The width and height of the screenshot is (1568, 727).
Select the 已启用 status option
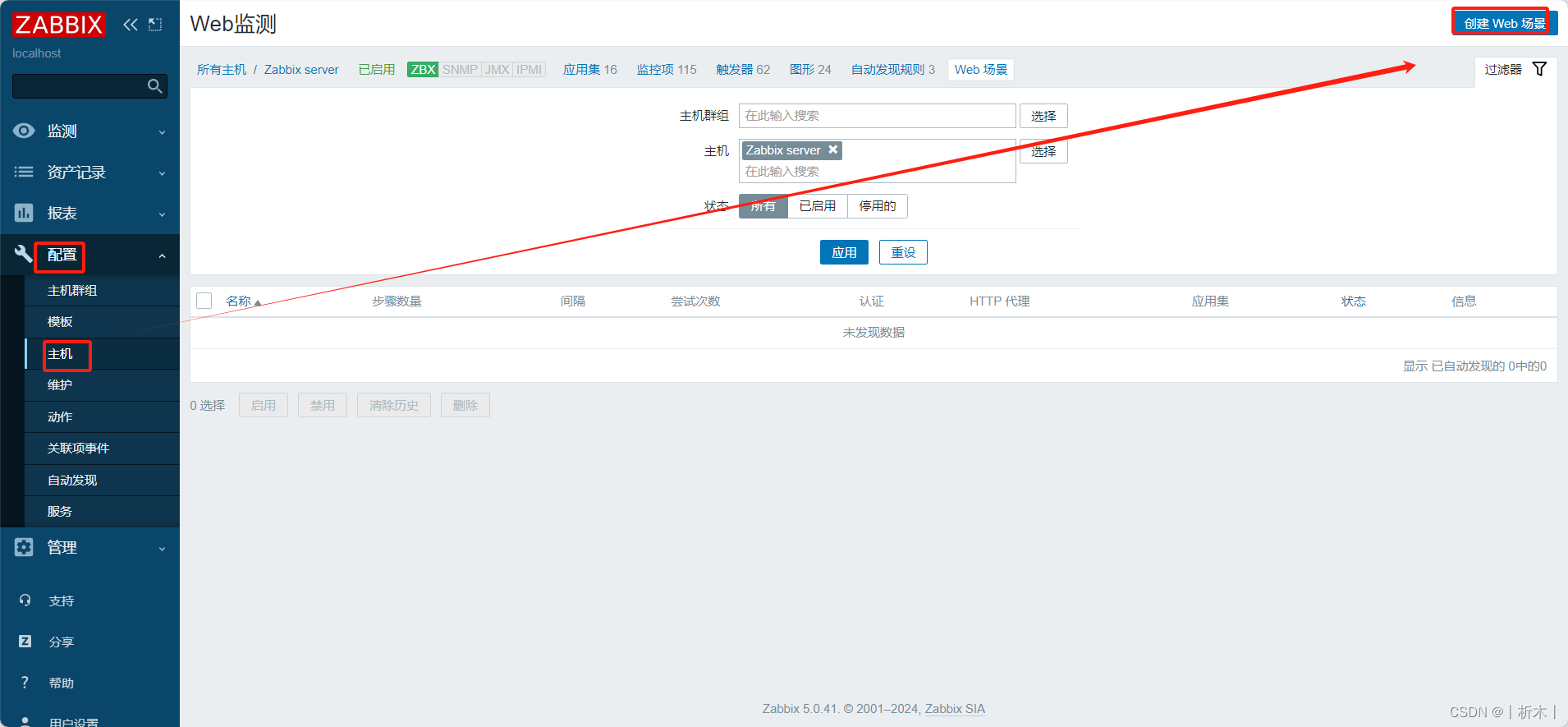[x=818, y=206]
